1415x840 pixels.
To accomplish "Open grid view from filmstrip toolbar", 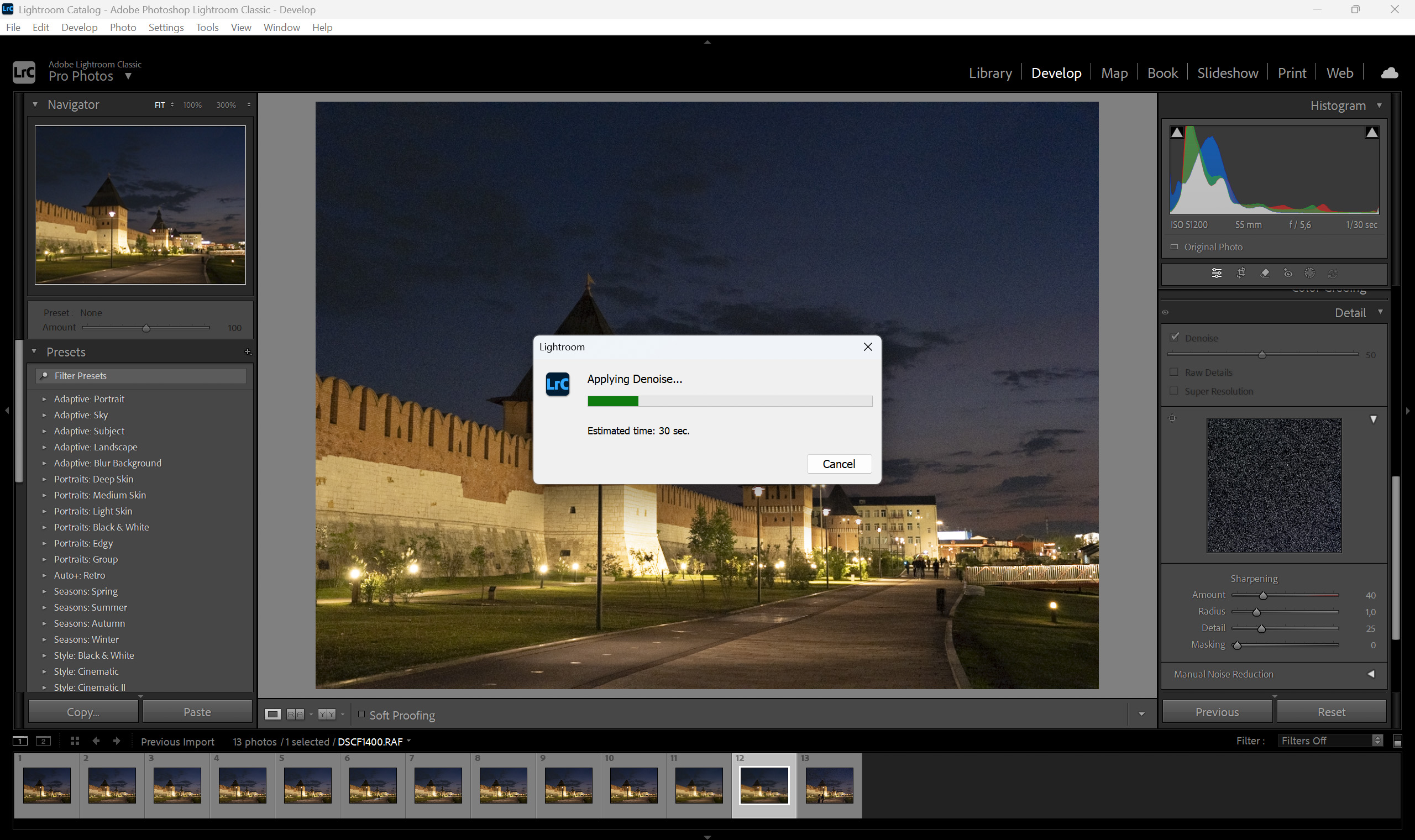I will [74, 741].
